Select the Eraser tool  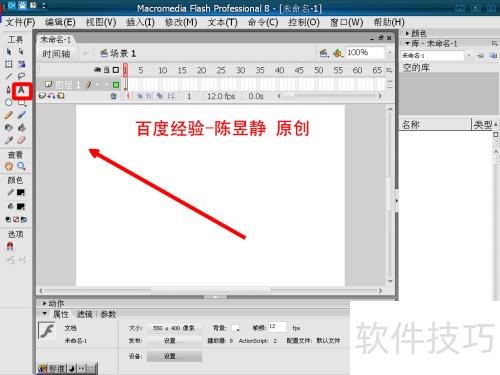pyautogui.click(x=21, y=140)
